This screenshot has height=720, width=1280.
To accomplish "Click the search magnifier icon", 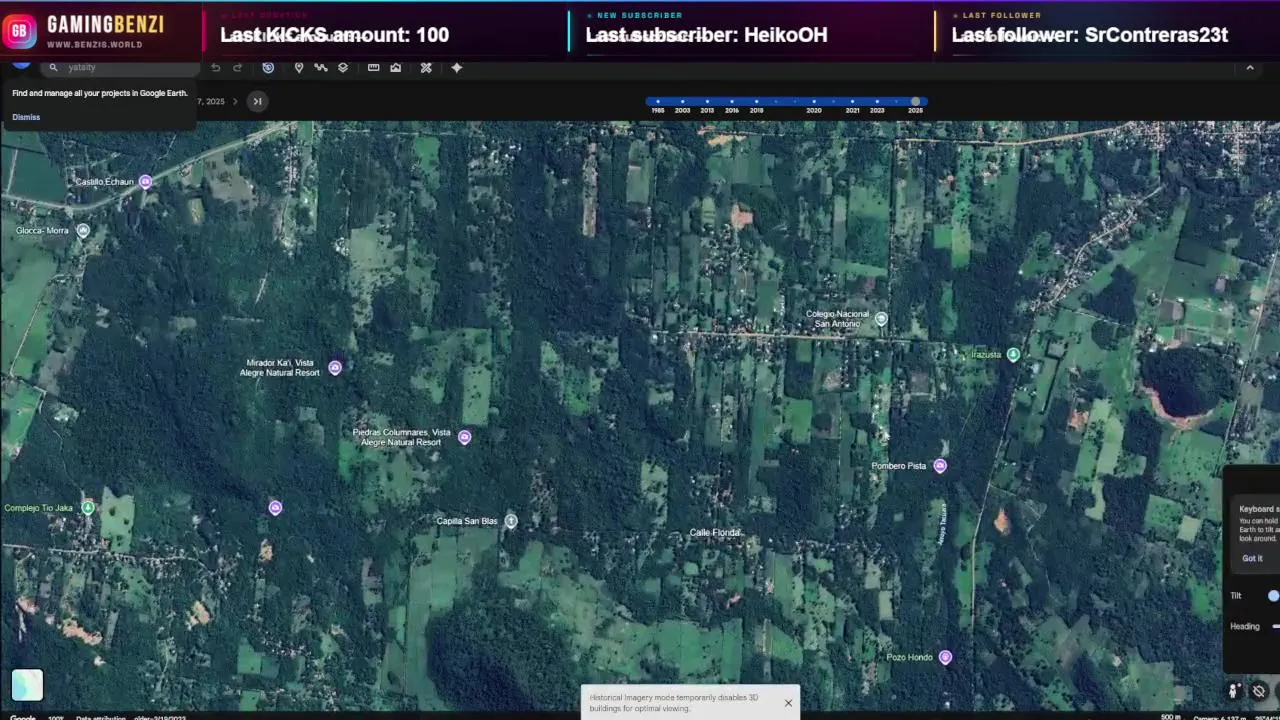I will 53,68.
